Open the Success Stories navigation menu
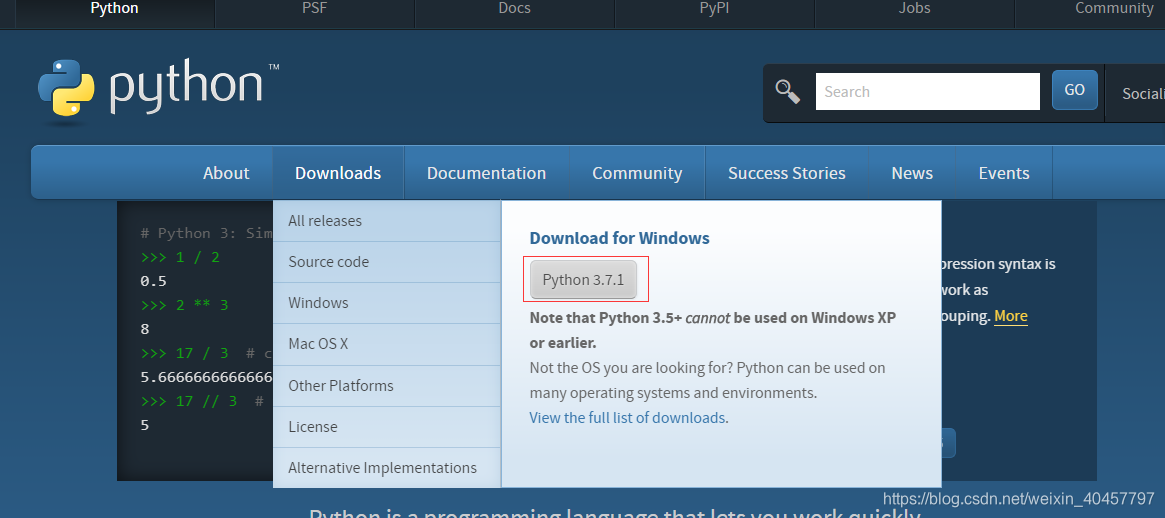This screenshot has width=1165, height=518. [787, 173]
